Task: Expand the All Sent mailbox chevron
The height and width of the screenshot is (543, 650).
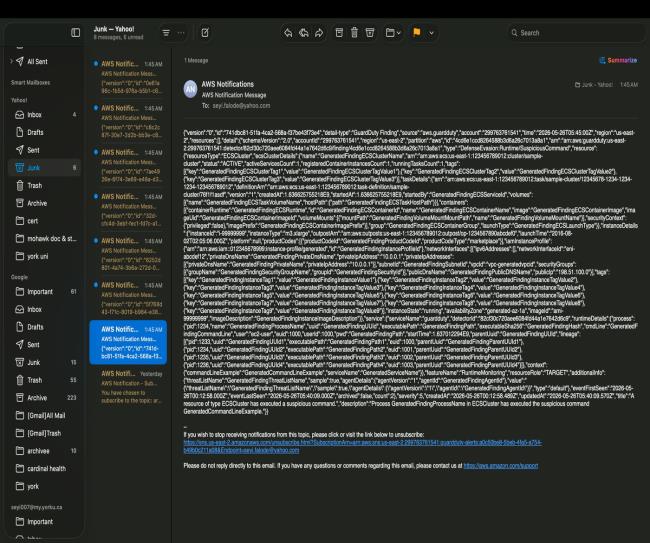Action: pos(11,61)
